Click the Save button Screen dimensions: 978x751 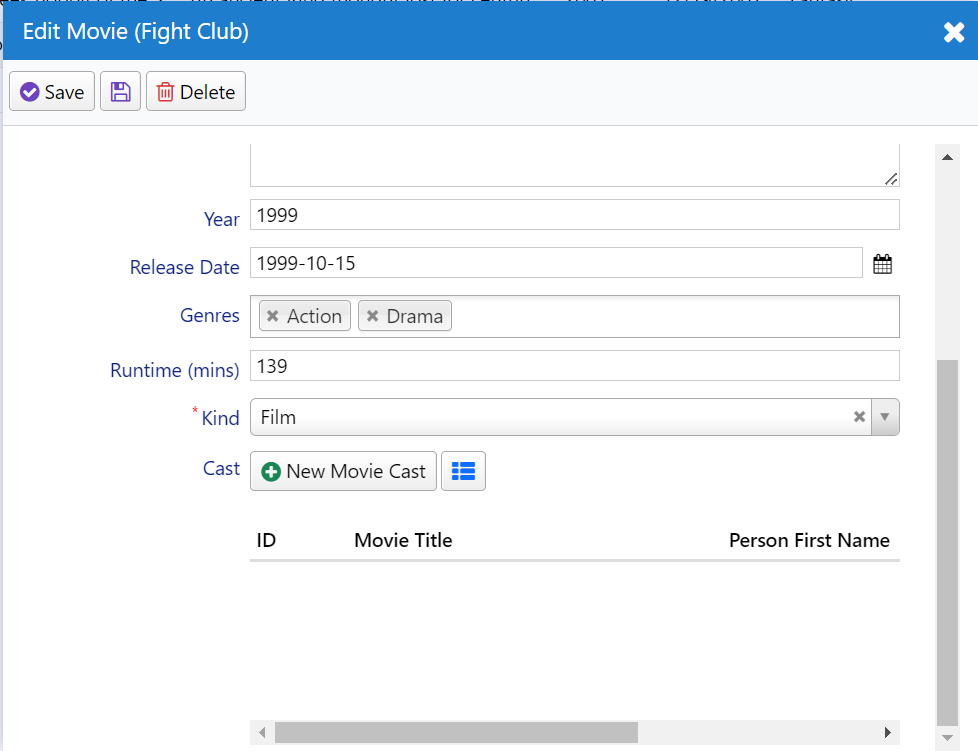point(52,91)
